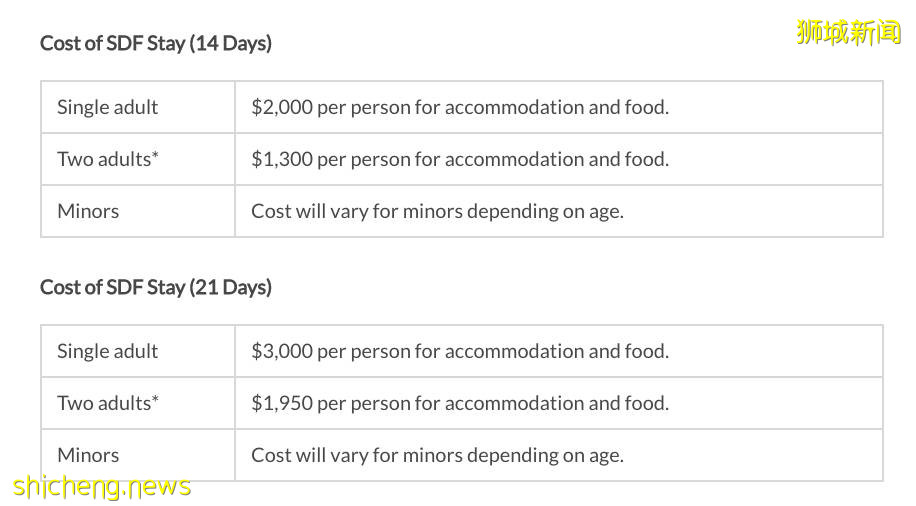Click the $1,950 per person cost cell

click(x=460, y=403)
